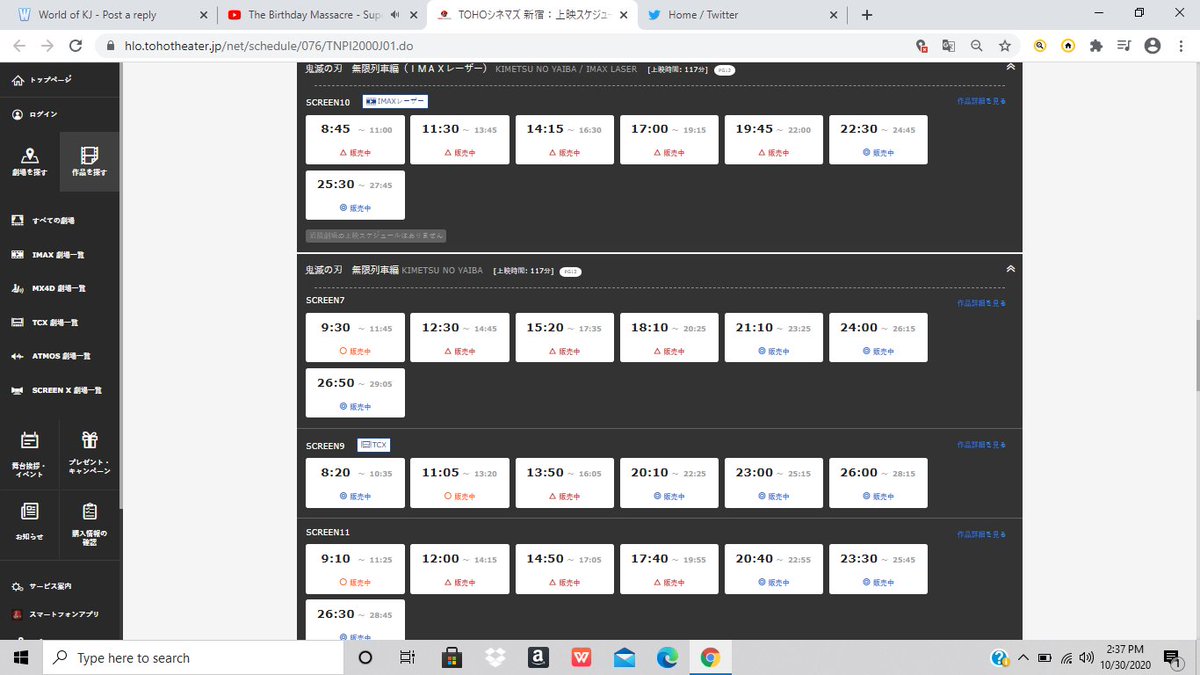This screenshot has width=1200, height=675.
Task: Select the 22:30 showtime on SCREEN10
Action: point(877,140)
